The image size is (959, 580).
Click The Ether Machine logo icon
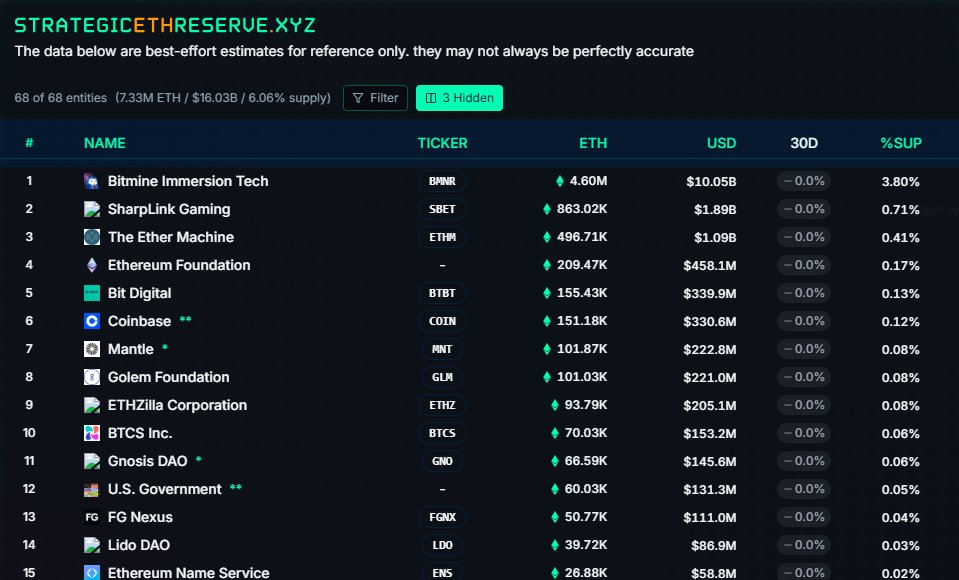click(92, 237)
